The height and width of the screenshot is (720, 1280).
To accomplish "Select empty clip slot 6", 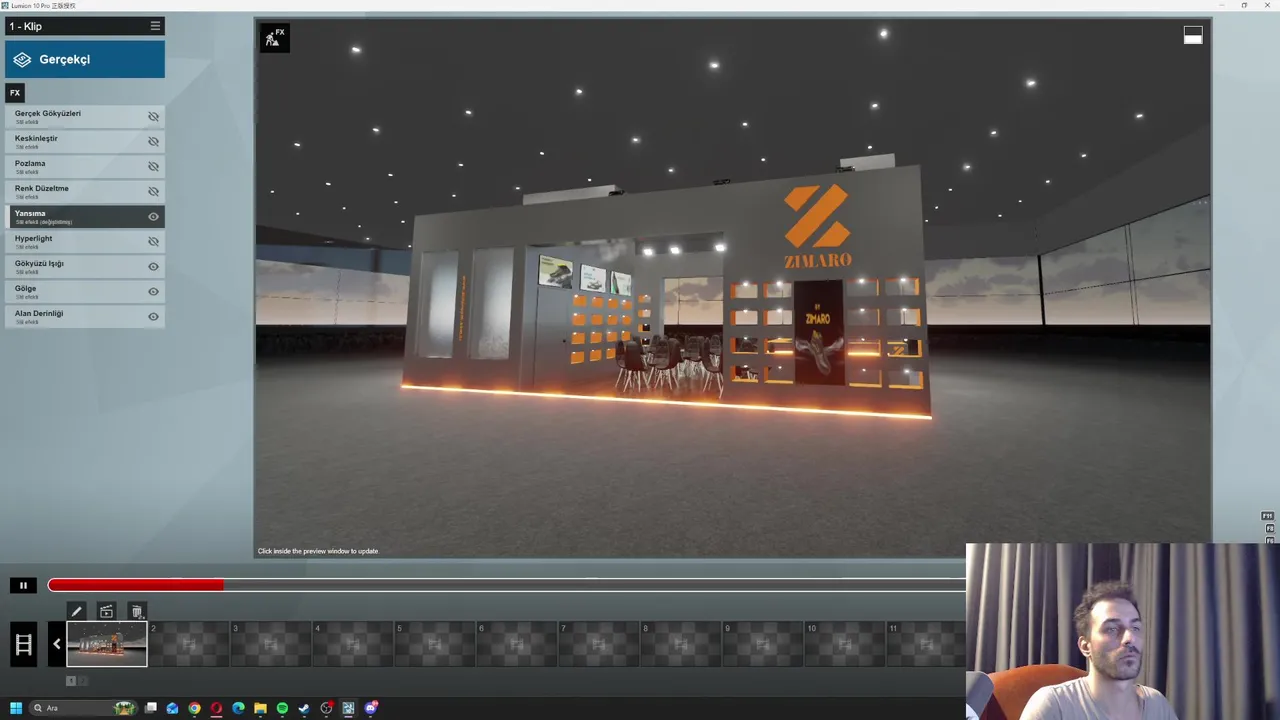I will tap(517, 644).
